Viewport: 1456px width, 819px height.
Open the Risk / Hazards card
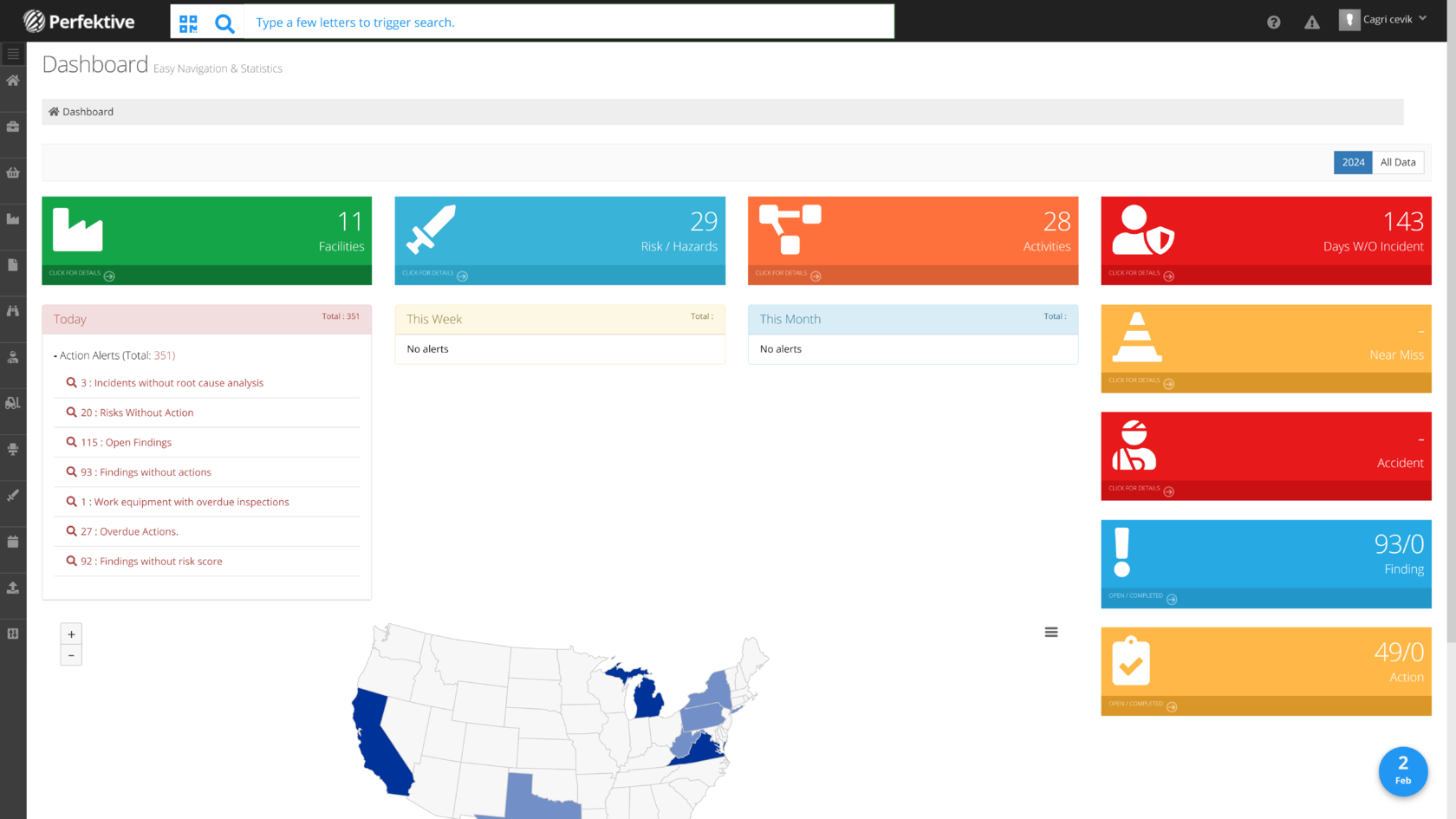(560, 241)
